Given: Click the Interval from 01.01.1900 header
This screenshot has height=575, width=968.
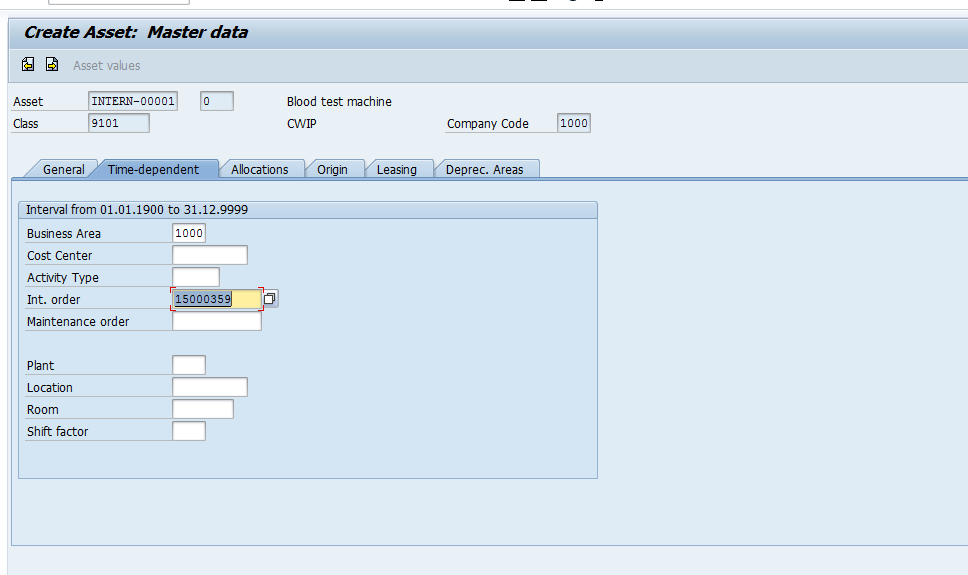Looking at the screenshot, I should pyautogui.click(x=136, y=209).
